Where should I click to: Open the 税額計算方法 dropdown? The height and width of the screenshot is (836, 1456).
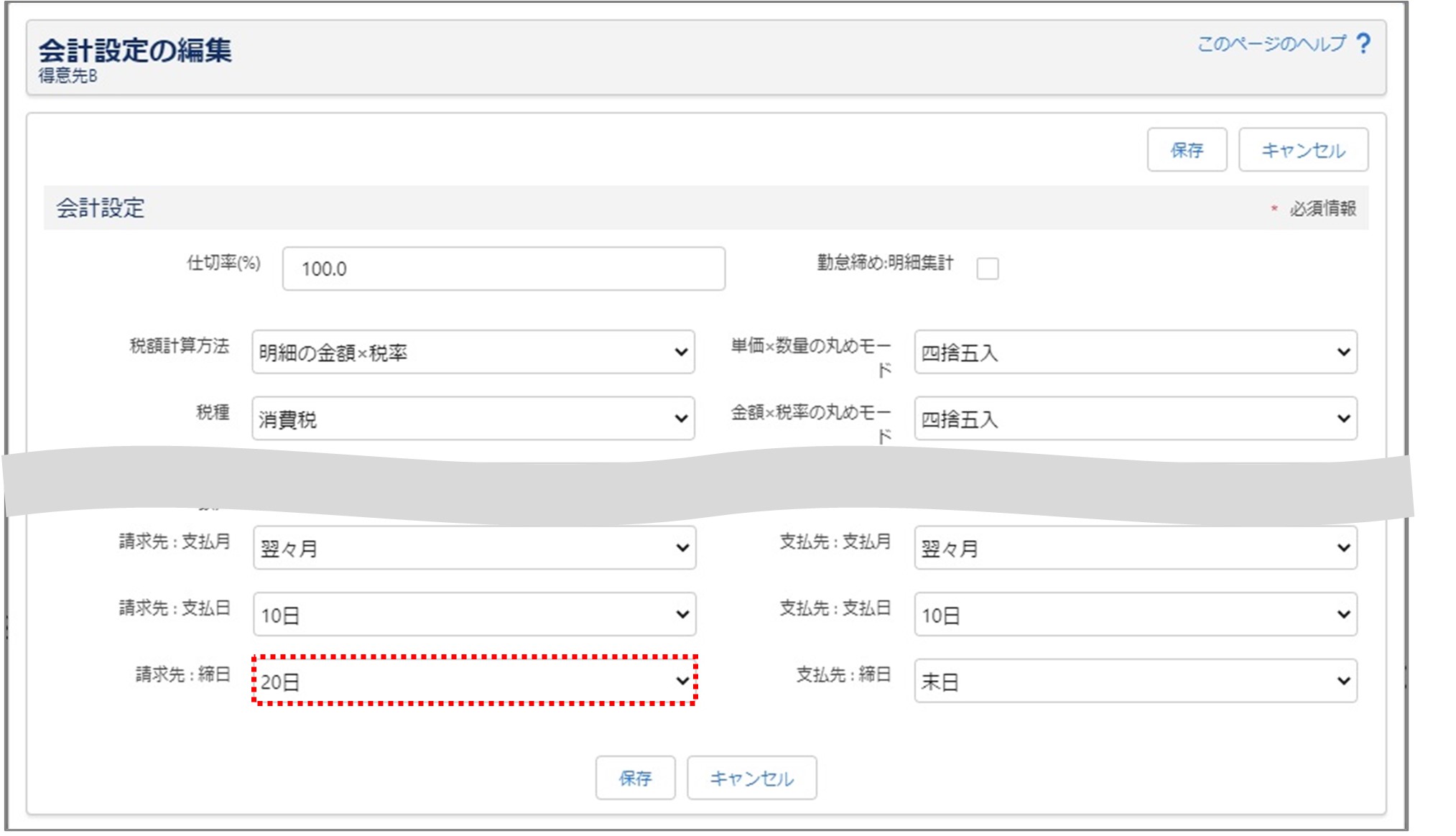[473, 352]
